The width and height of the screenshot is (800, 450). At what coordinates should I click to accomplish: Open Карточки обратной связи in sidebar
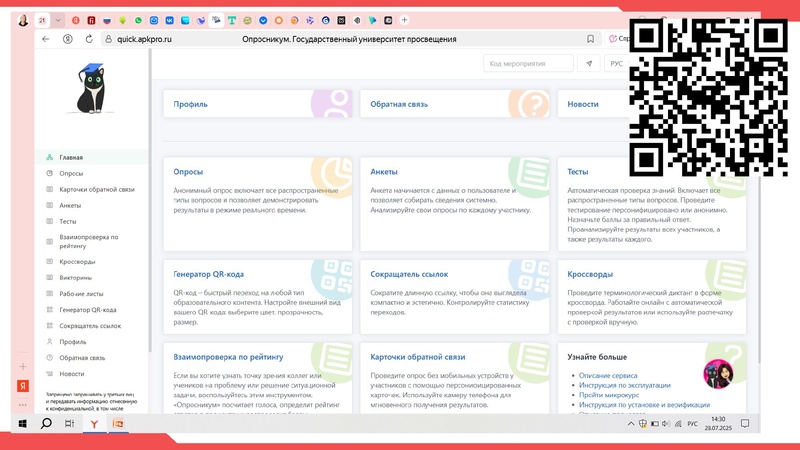(x=97, y=189)
